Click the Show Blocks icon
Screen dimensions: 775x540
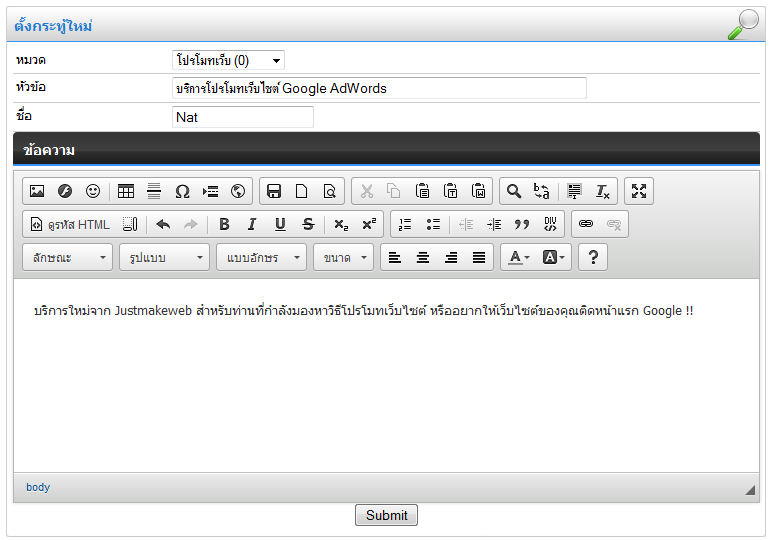[x=130, y=224]
